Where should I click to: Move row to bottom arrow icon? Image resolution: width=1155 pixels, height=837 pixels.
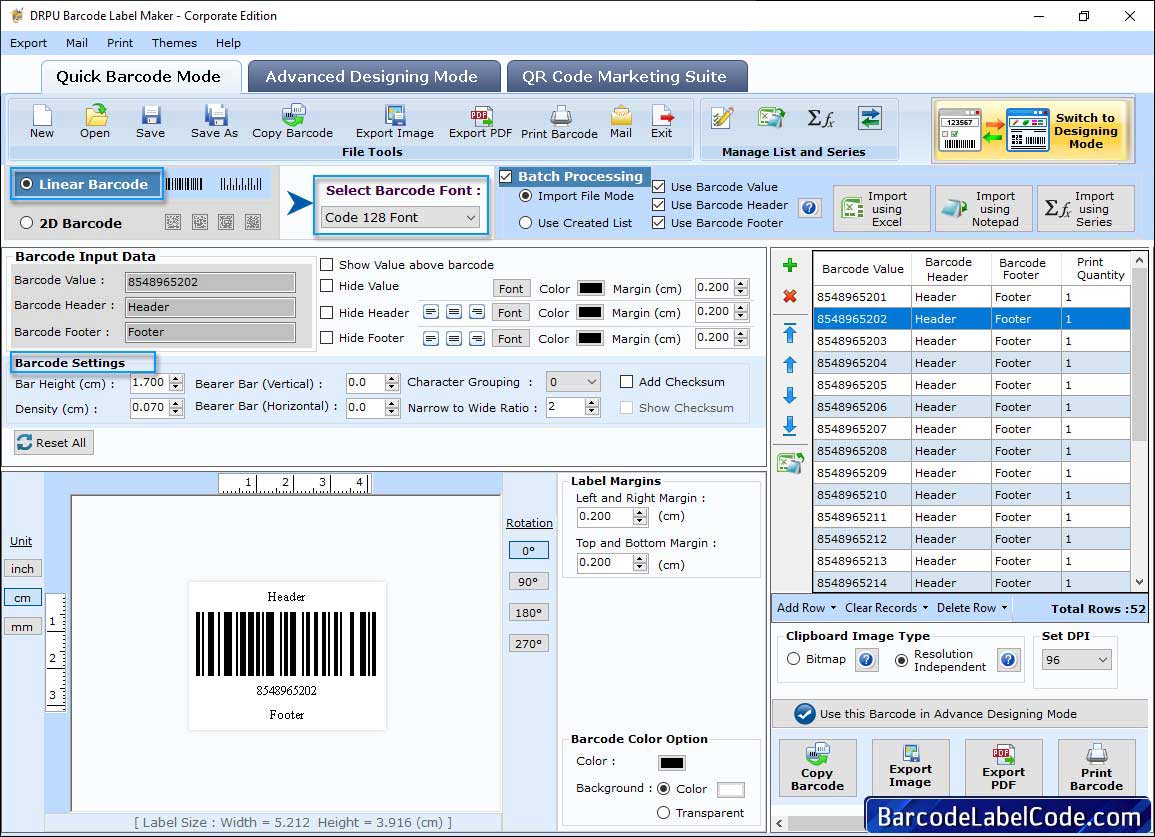[x=790, y=426]
